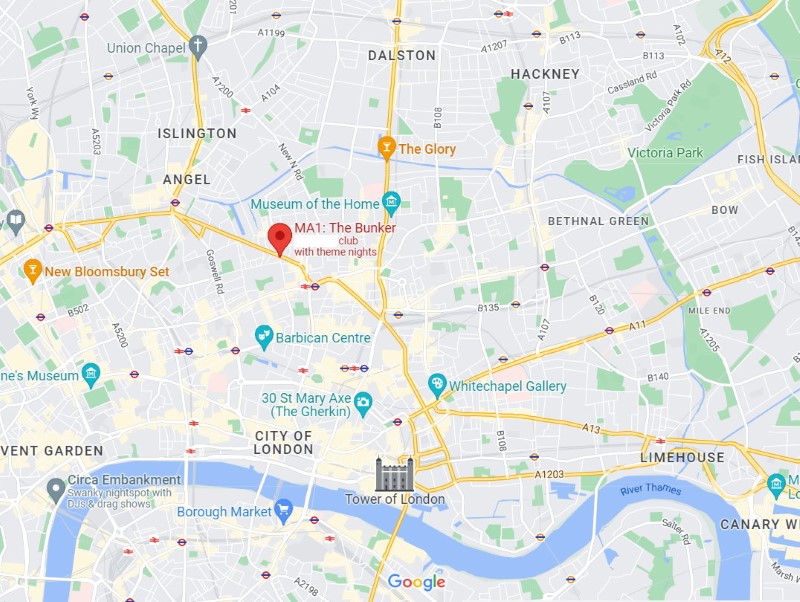Select the Borough Market shopping cart icon
This screenshot has height=602, width=800.
(x=284, y=512)
